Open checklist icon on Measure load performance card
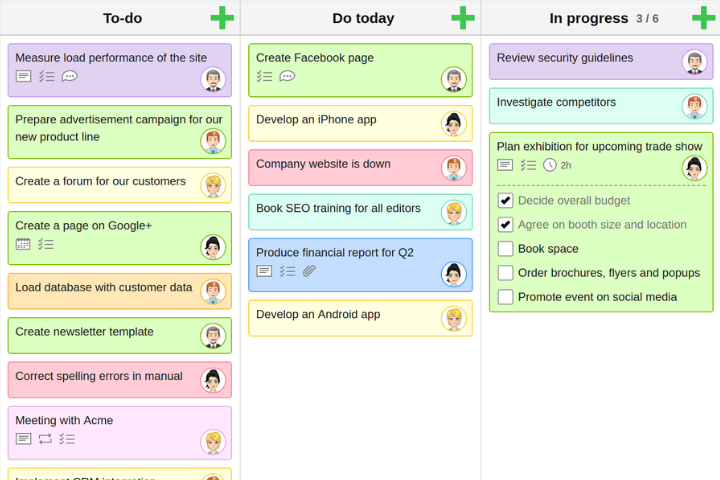This screenshot has width=720, height=480. click(x=46, y=76)
